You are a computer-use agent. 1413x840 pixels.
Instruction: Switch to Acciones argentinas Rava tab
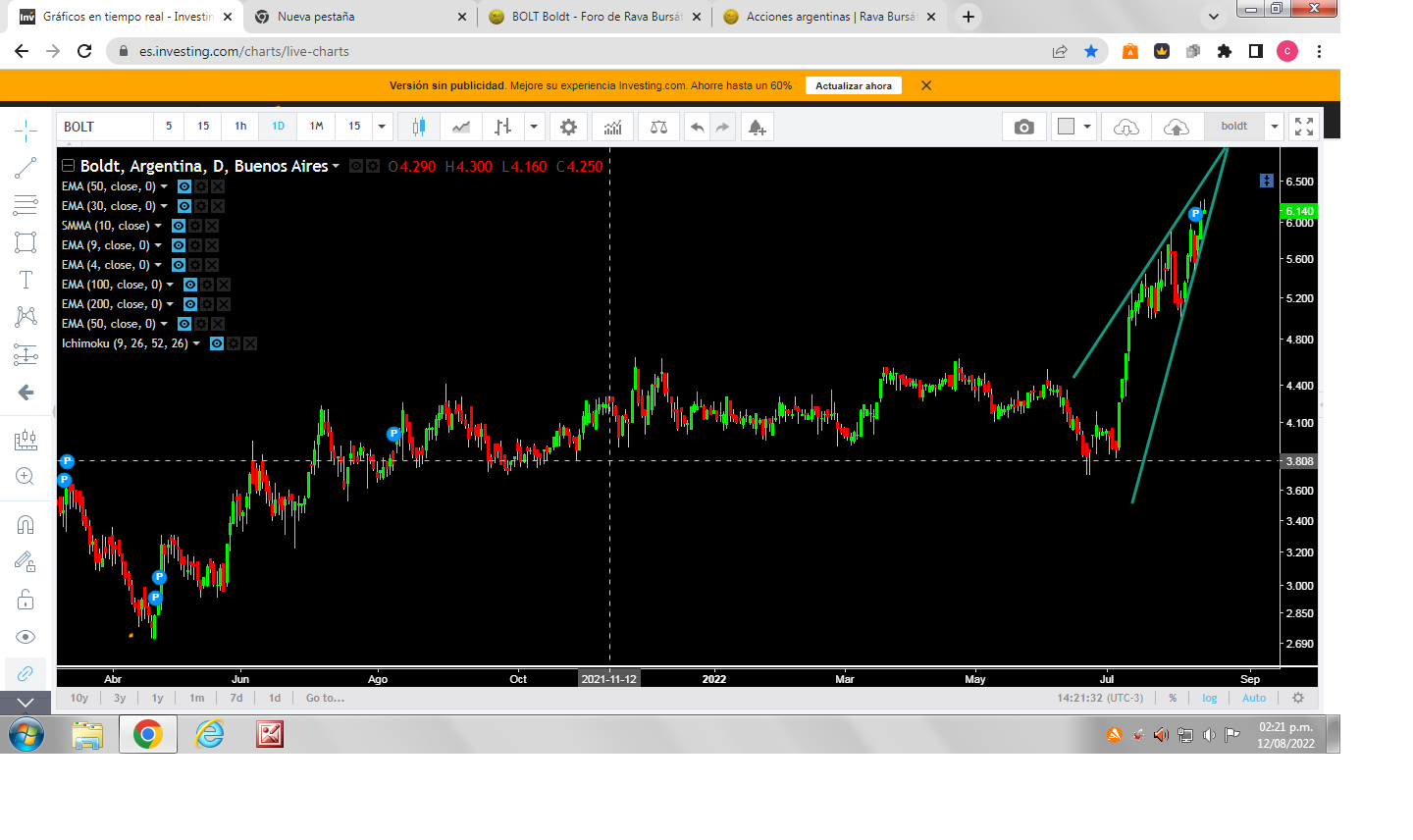(x=830, y=17)
